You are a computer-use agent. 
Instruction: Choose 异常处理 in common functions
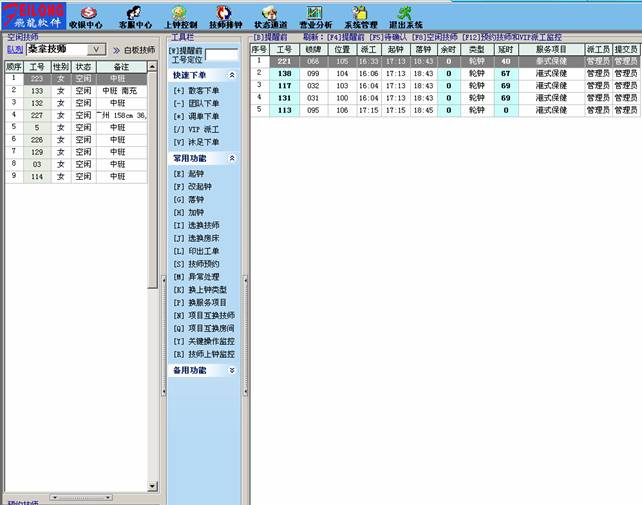coord(203,276)
